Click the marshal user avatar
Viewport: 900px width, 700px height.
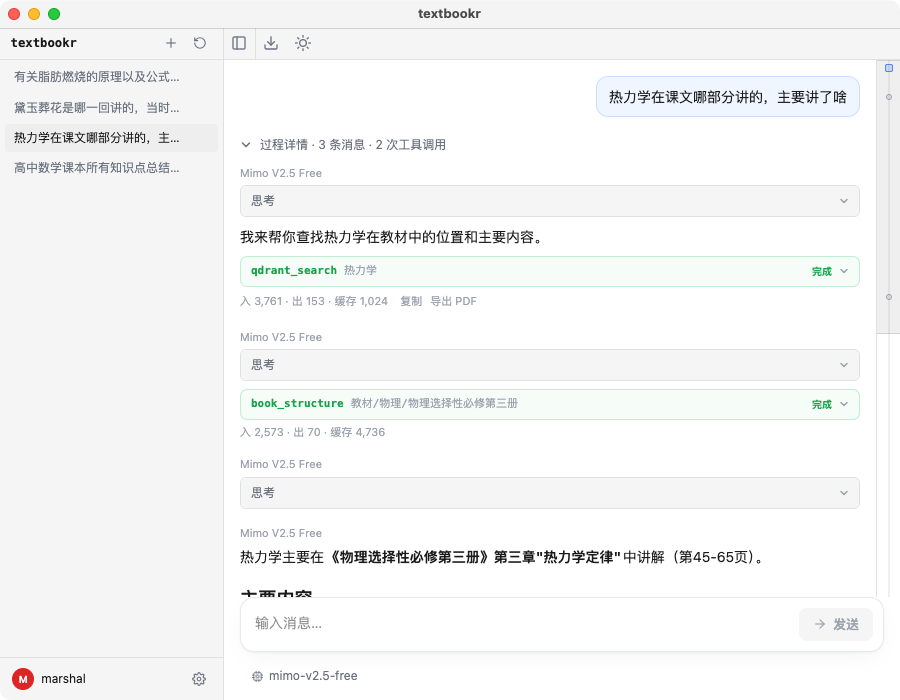[x=23, y=679]
